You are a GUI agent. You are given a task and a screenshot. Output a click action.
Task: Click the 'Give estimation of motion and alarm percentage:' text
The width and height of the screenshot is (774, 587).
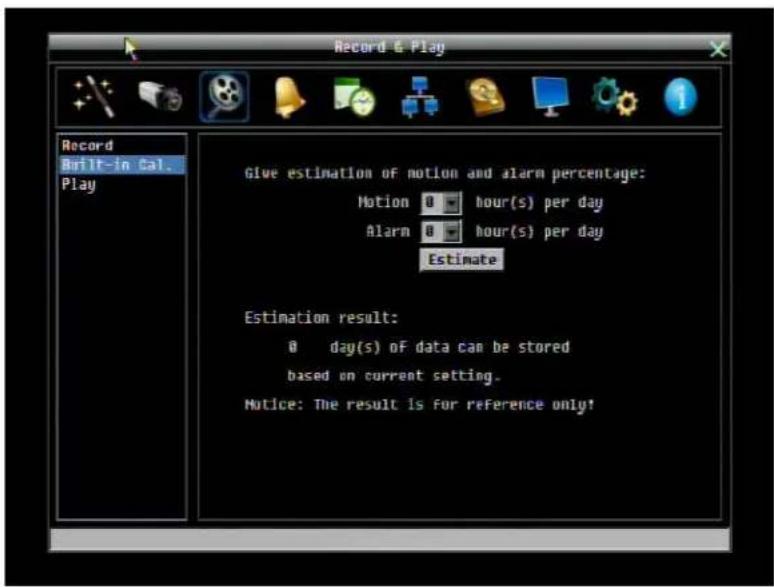(x=445, y=173)
